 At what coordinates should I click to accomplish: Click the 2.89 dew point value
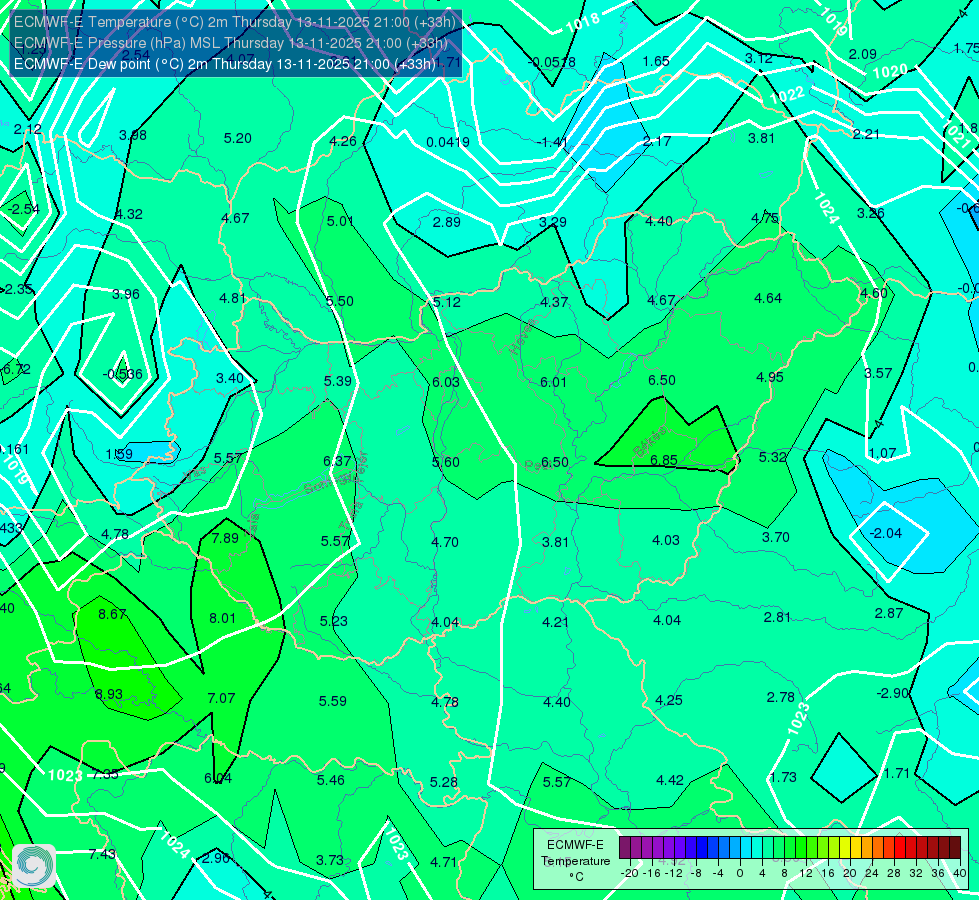pos(447,222)
